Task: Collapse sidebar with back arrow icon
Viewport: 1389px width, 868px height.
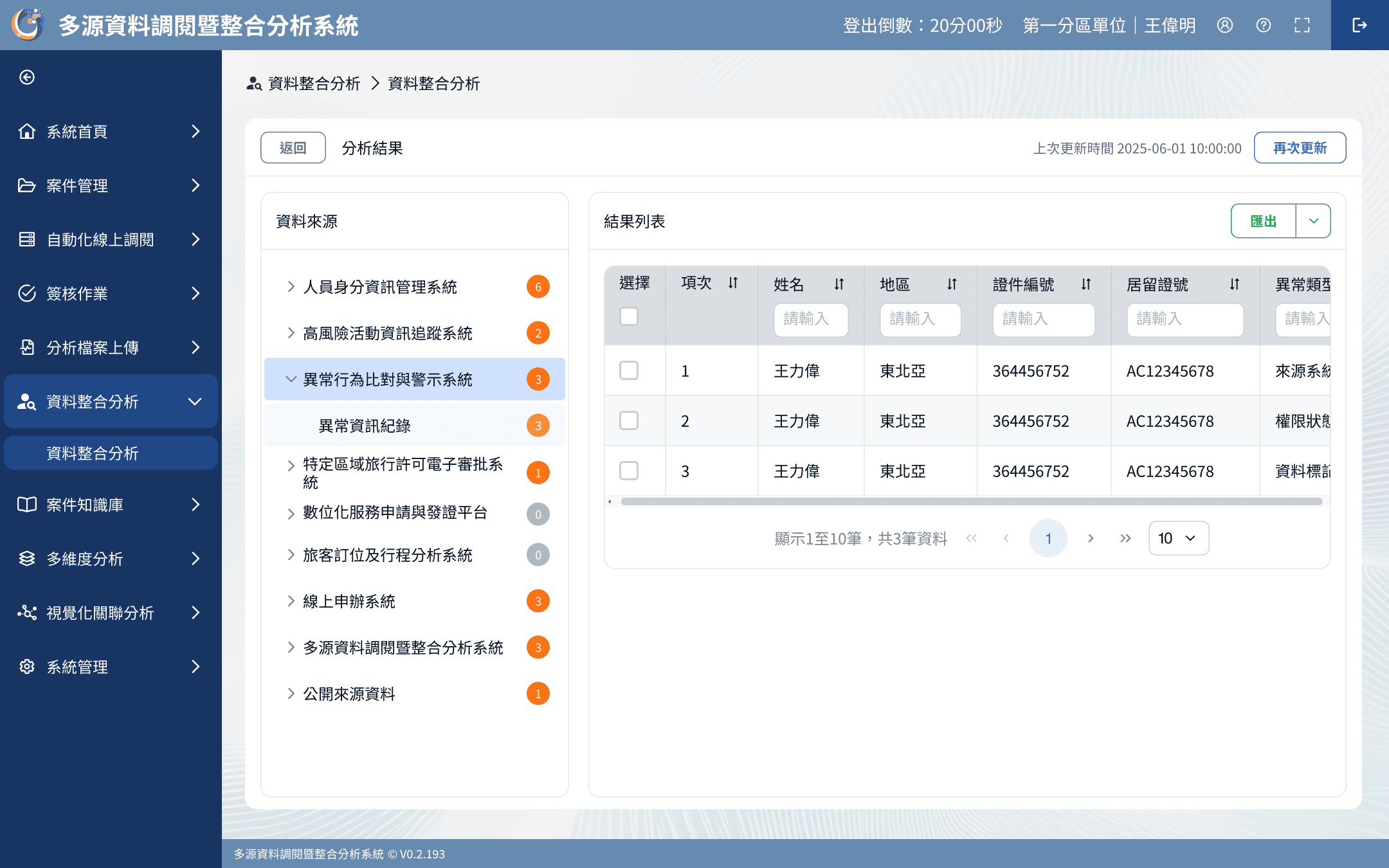Action: (27, 77)
